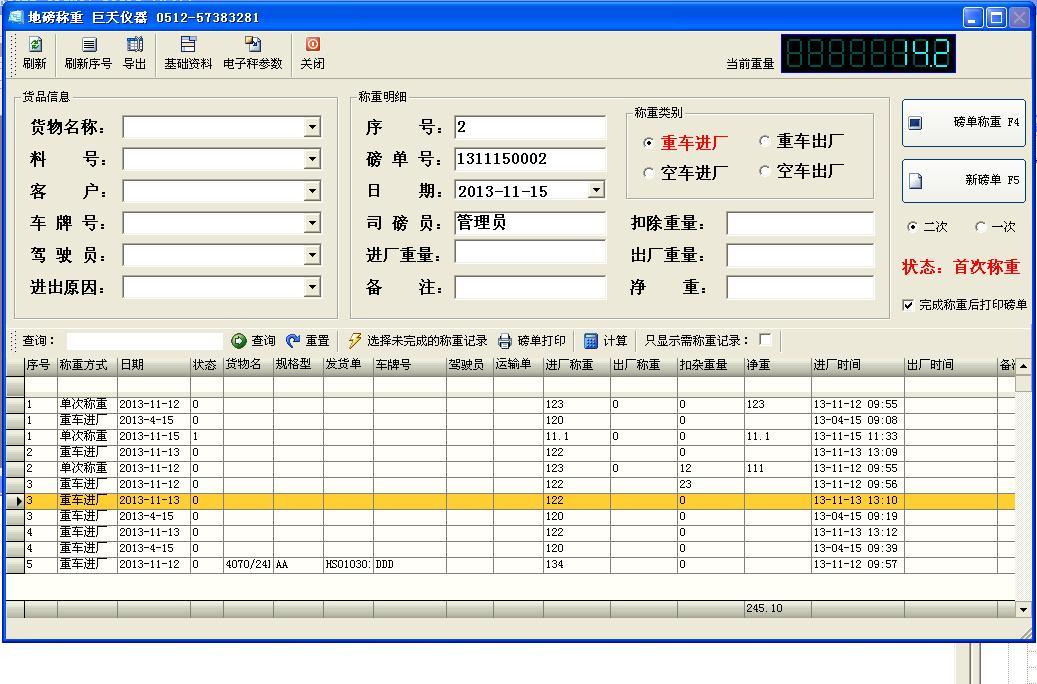Select the 重车出厂 radio button
Image resolution: width=1037 pixels, height=684 pixels.
click(x=765, y=142)
